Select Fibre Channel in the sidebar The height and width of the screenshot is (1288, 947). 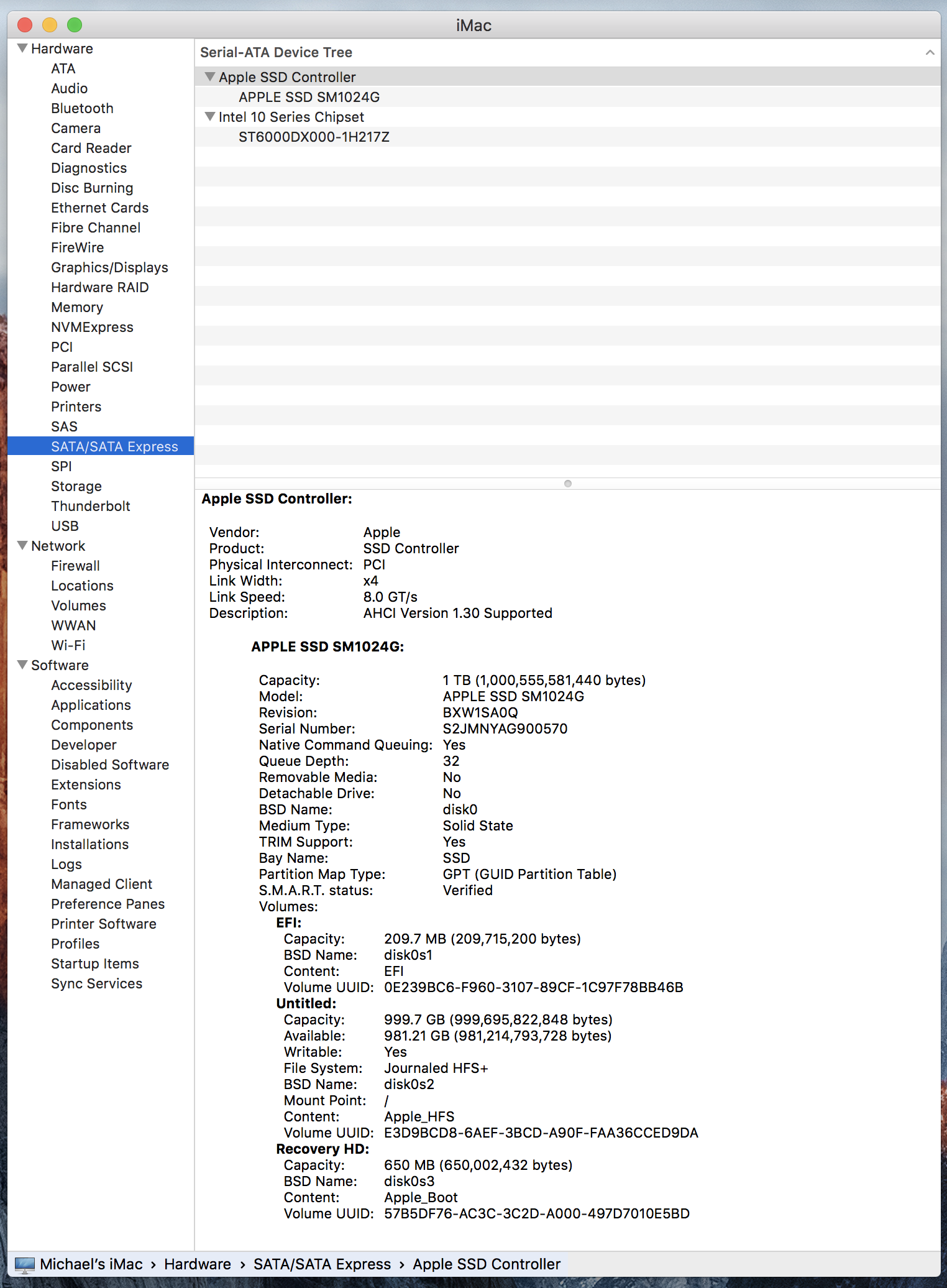[x=96, y=228]
